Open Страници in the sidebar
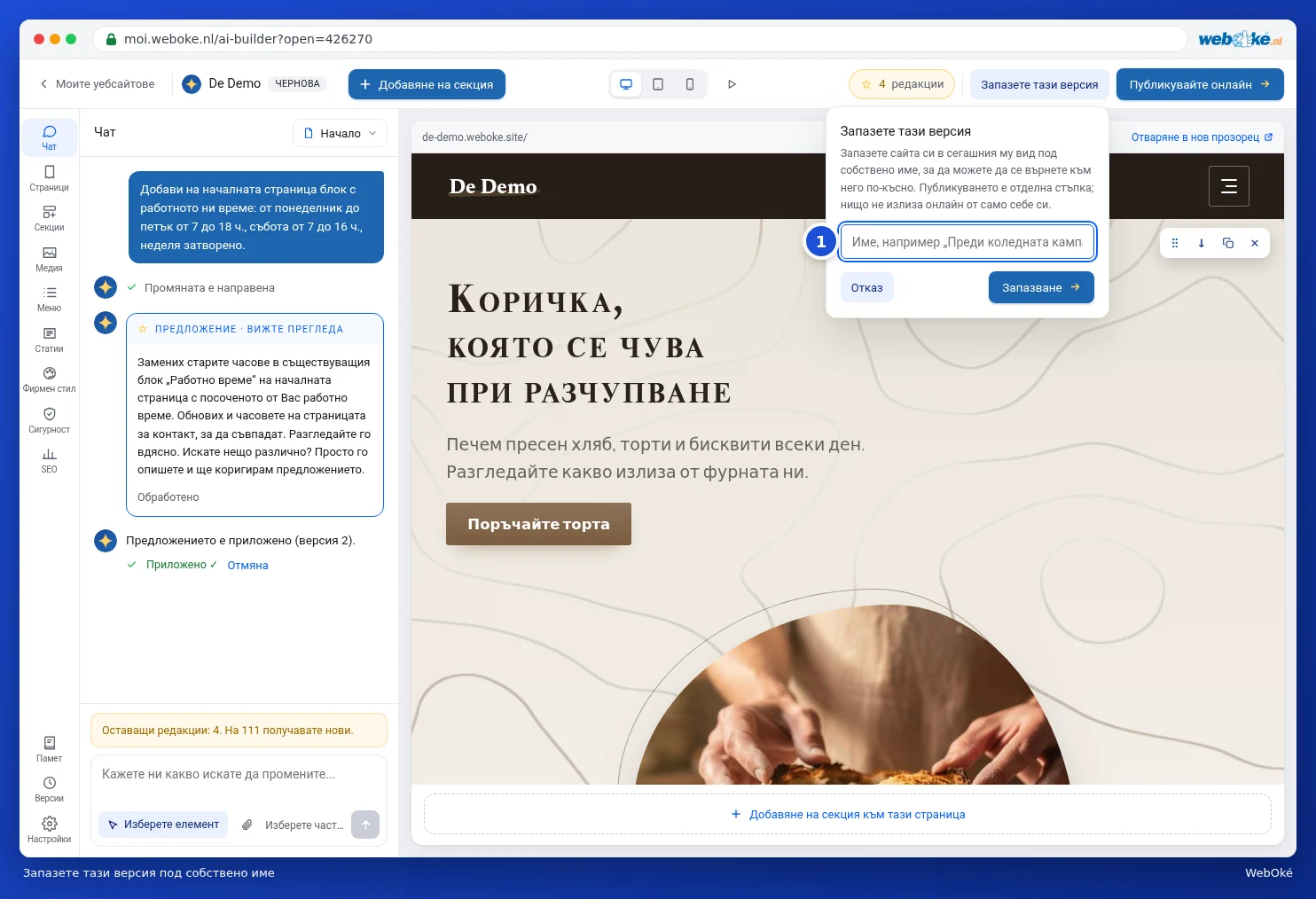Image resolution: width=1316 pixels, height=899 pixels. [49, 178]
